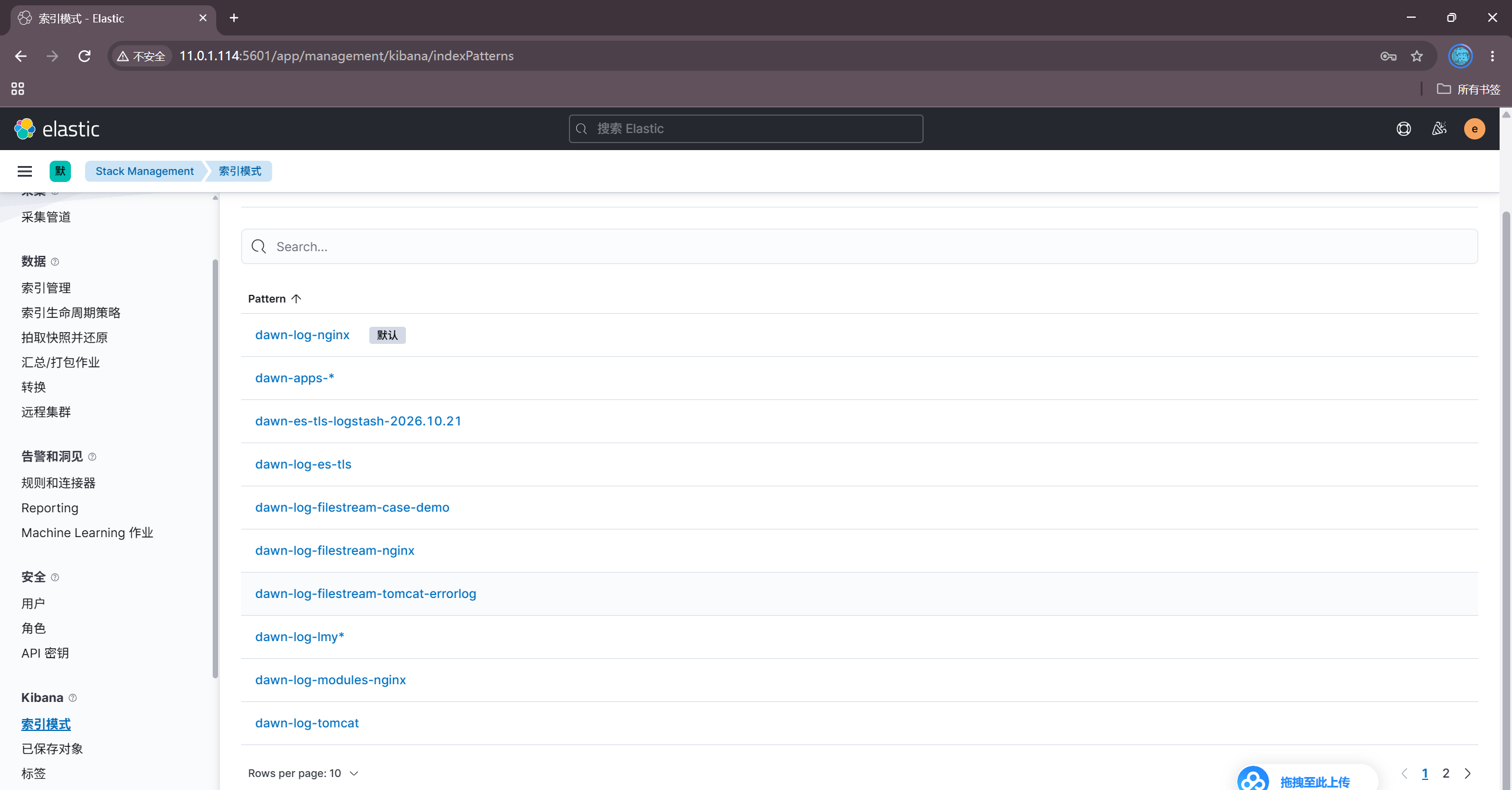The height and width of the screenshot is (790, 1512).
Task: Open dawn-es-tls-logstash-2026.10.21 pattern
Action: point(358,421)
